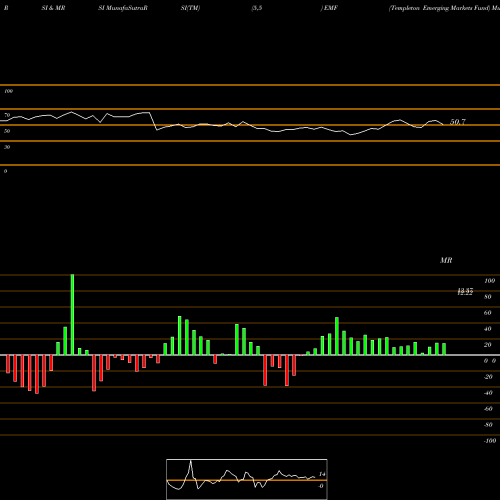The width and height of the screenshot is (500, 500).
Task: Click the '80' label on the MR axis
Action: (x=488, y=297)
